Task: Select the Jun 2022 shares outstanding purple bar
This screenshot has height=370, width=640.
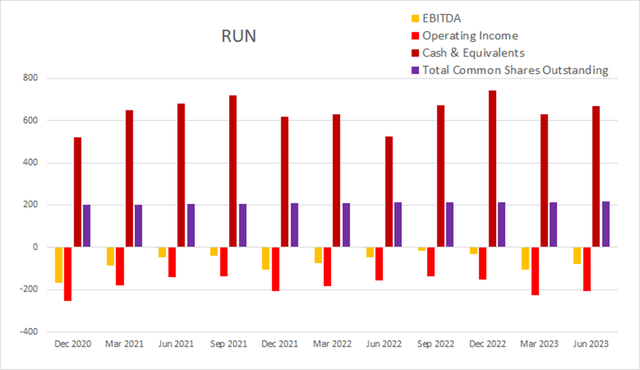Action: click(x=398, y=224)
